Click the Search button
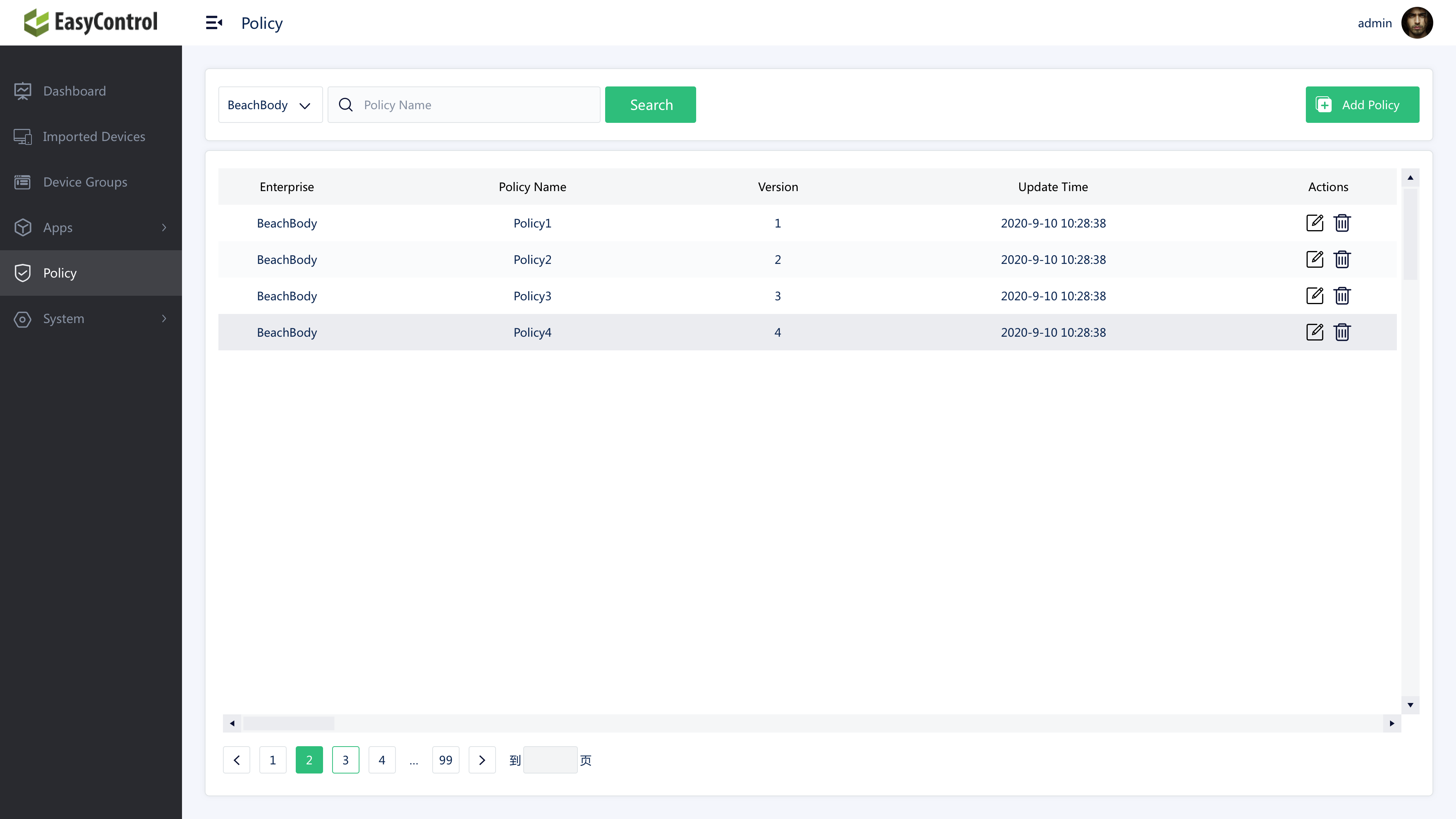 pyautogui.click(x=651, y=105)
